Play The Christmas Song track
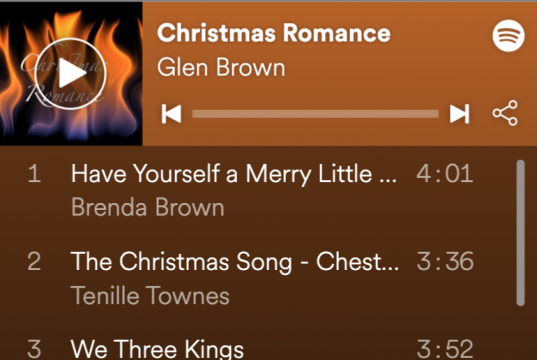The height and width of the screenshot is (360, 537). coord(235,262)
